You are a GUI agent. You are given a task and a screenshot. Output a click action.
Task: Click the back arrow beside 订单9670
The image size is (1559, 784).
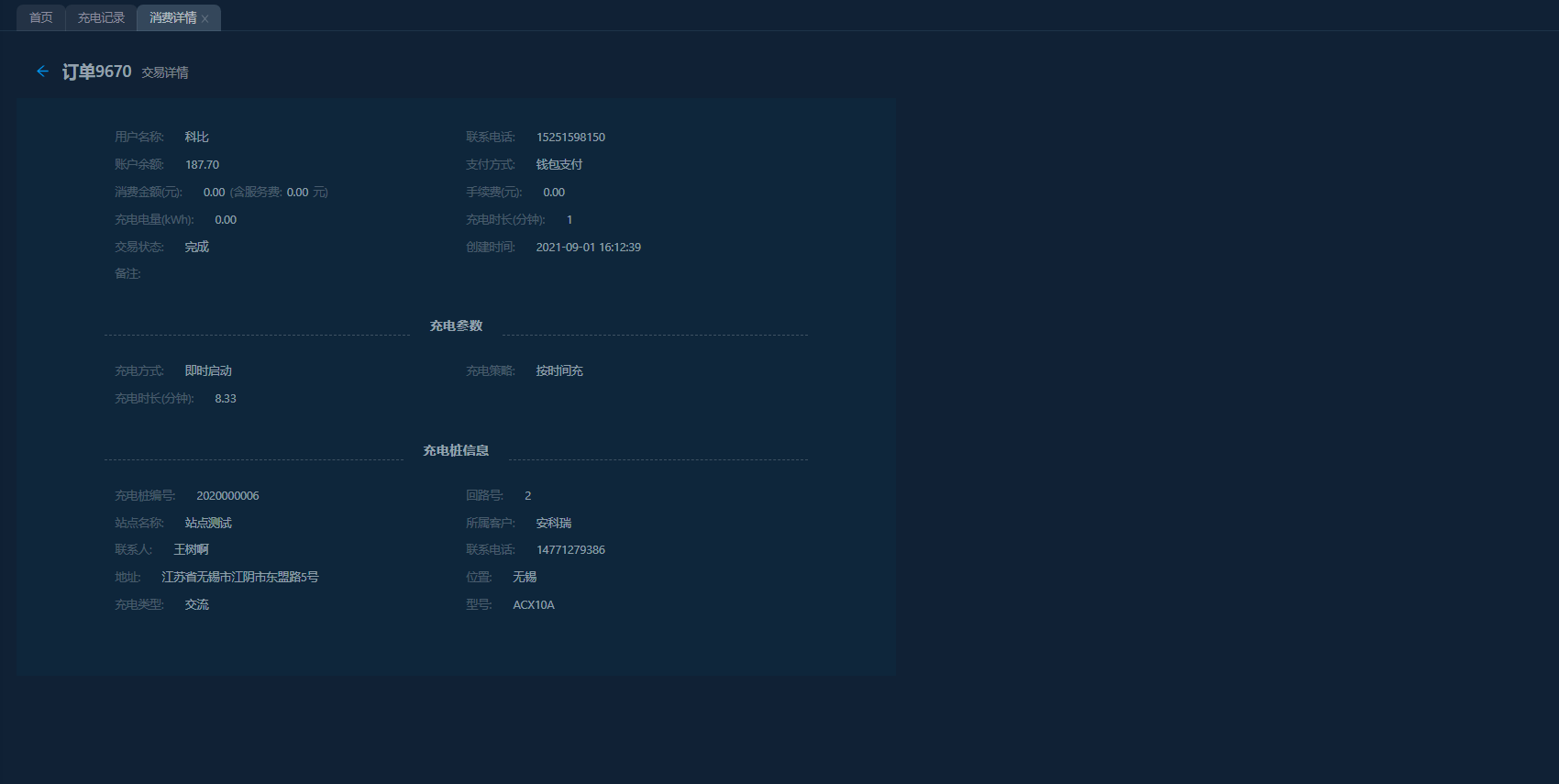[x=42, y=72]
